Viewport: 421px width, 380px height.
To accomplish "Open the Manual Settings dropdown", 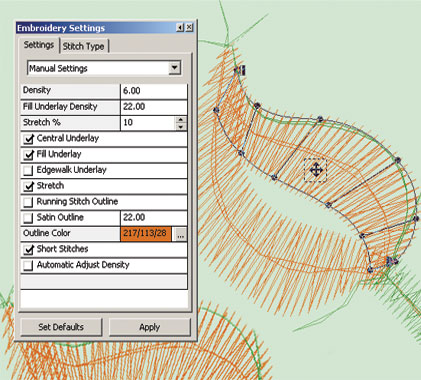I will pos(174,68).
